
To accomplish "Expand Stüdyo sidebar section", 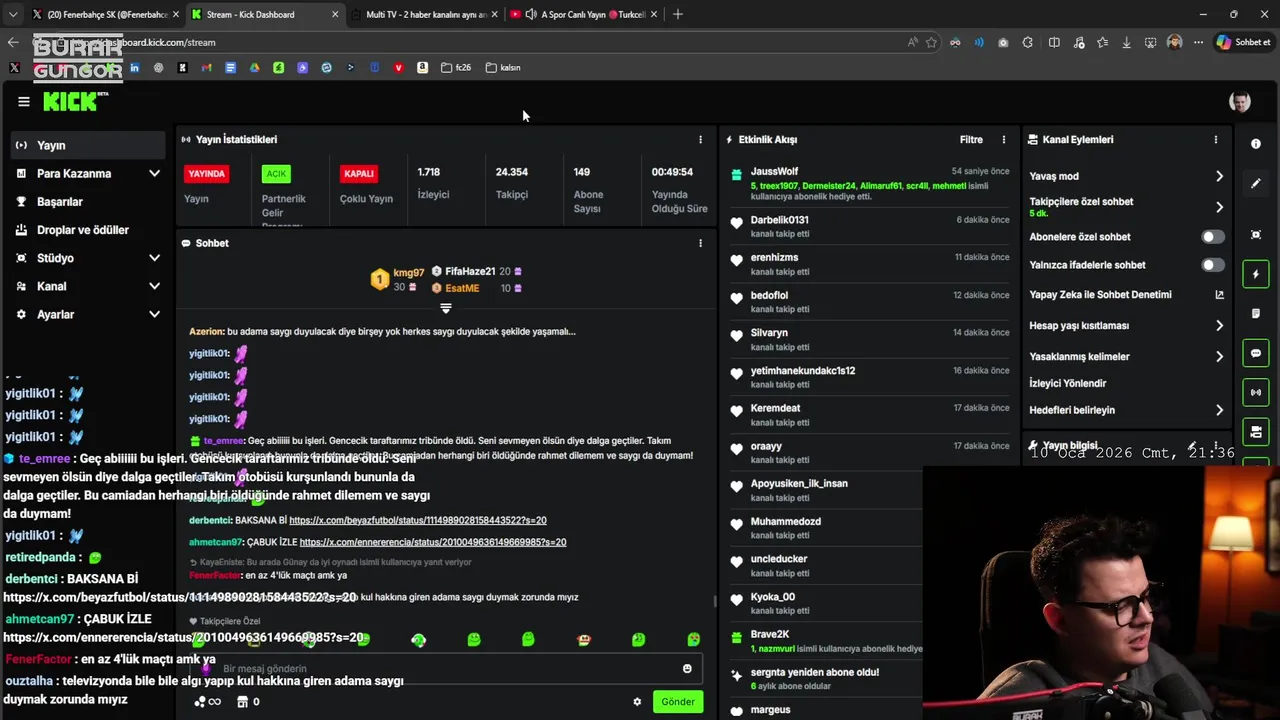I will (154, 258).
